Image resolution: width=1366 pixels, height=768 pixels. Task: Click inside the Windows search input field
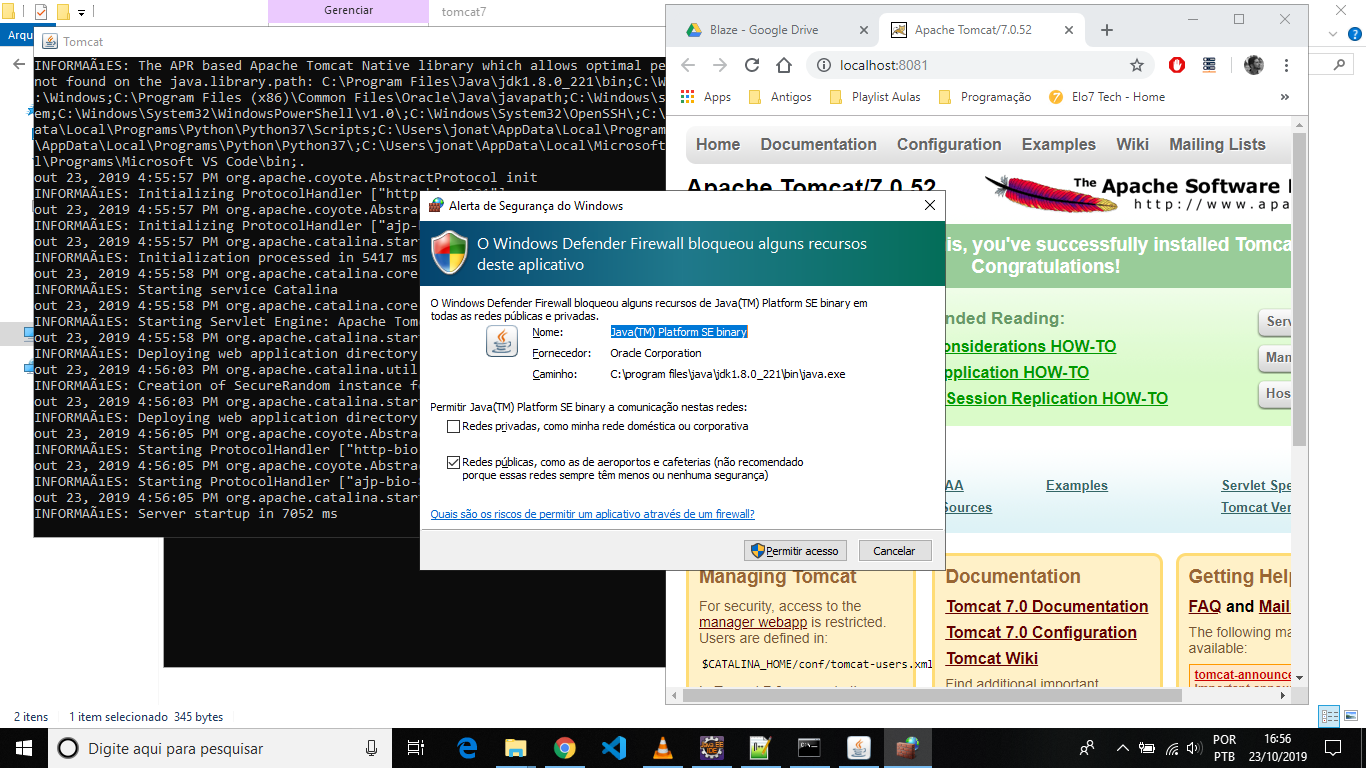(200, 747)
